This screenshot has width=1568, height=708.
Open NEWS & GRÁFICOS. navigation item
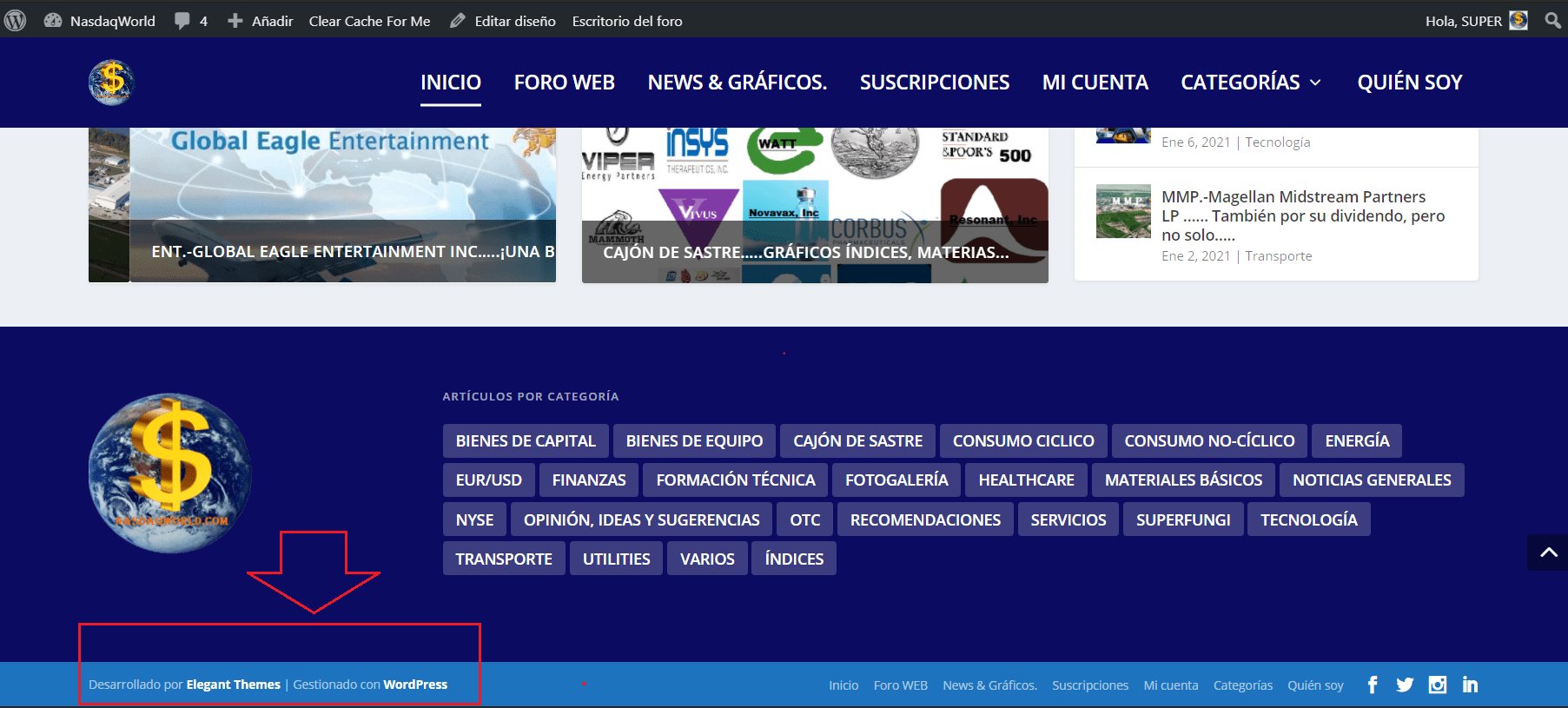coord(738,83)
